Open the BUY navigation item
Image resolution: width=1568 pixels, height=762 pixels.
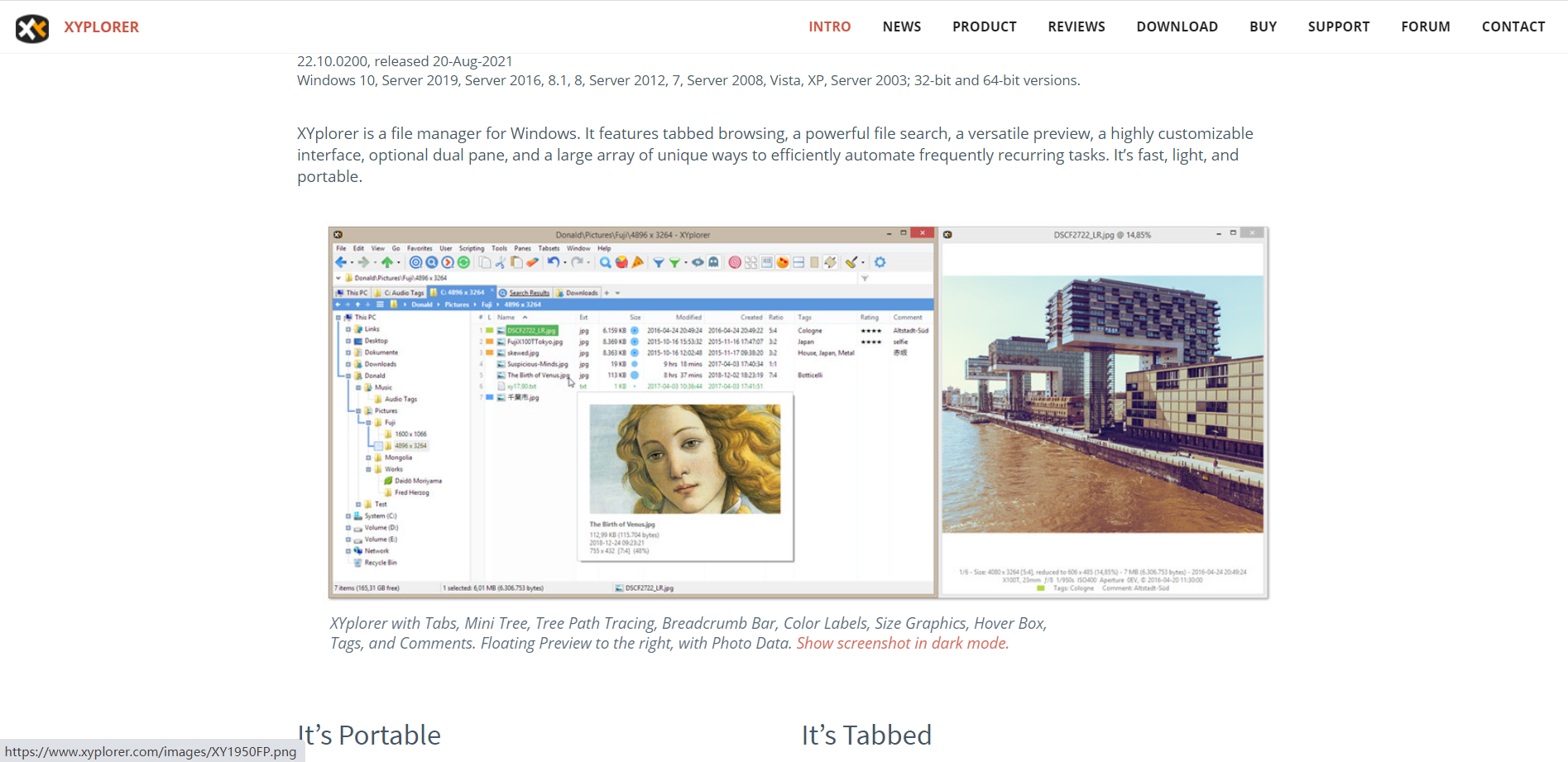click(1263, 26)
